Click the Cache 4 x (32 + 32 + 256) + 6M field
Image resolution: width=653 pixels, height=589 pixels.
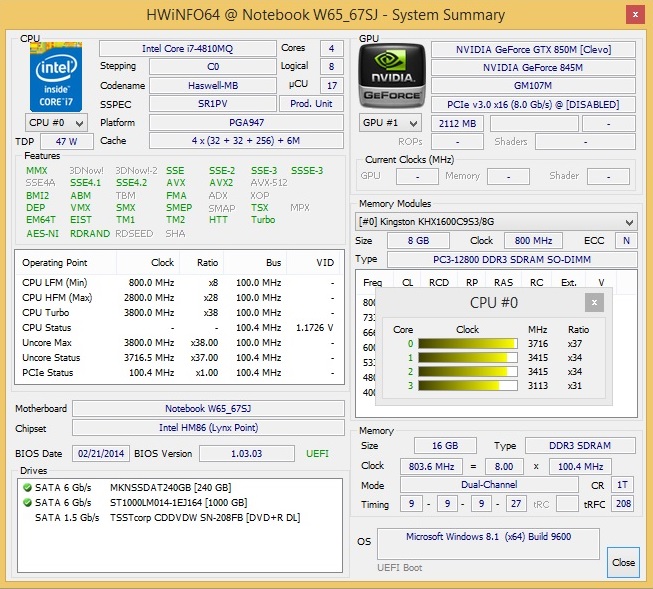coord(247,141)
